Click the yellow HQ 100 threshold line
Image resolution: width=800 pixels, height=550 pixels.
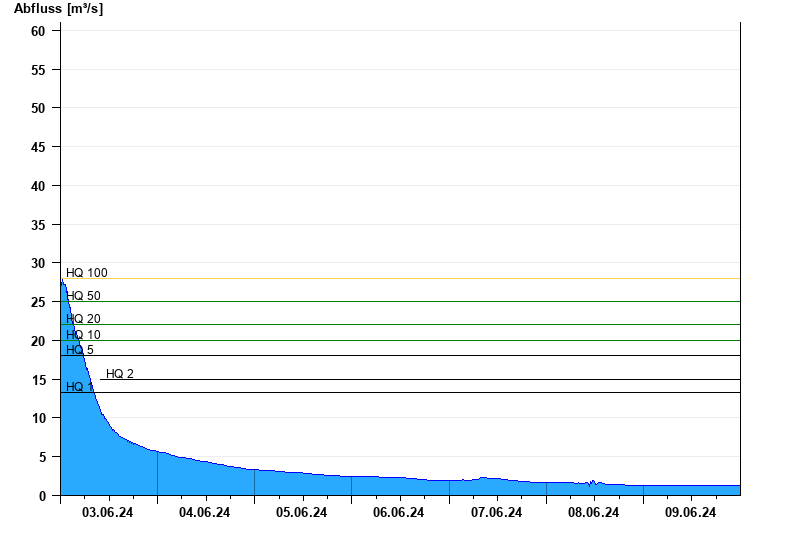[x=401, y=279]
